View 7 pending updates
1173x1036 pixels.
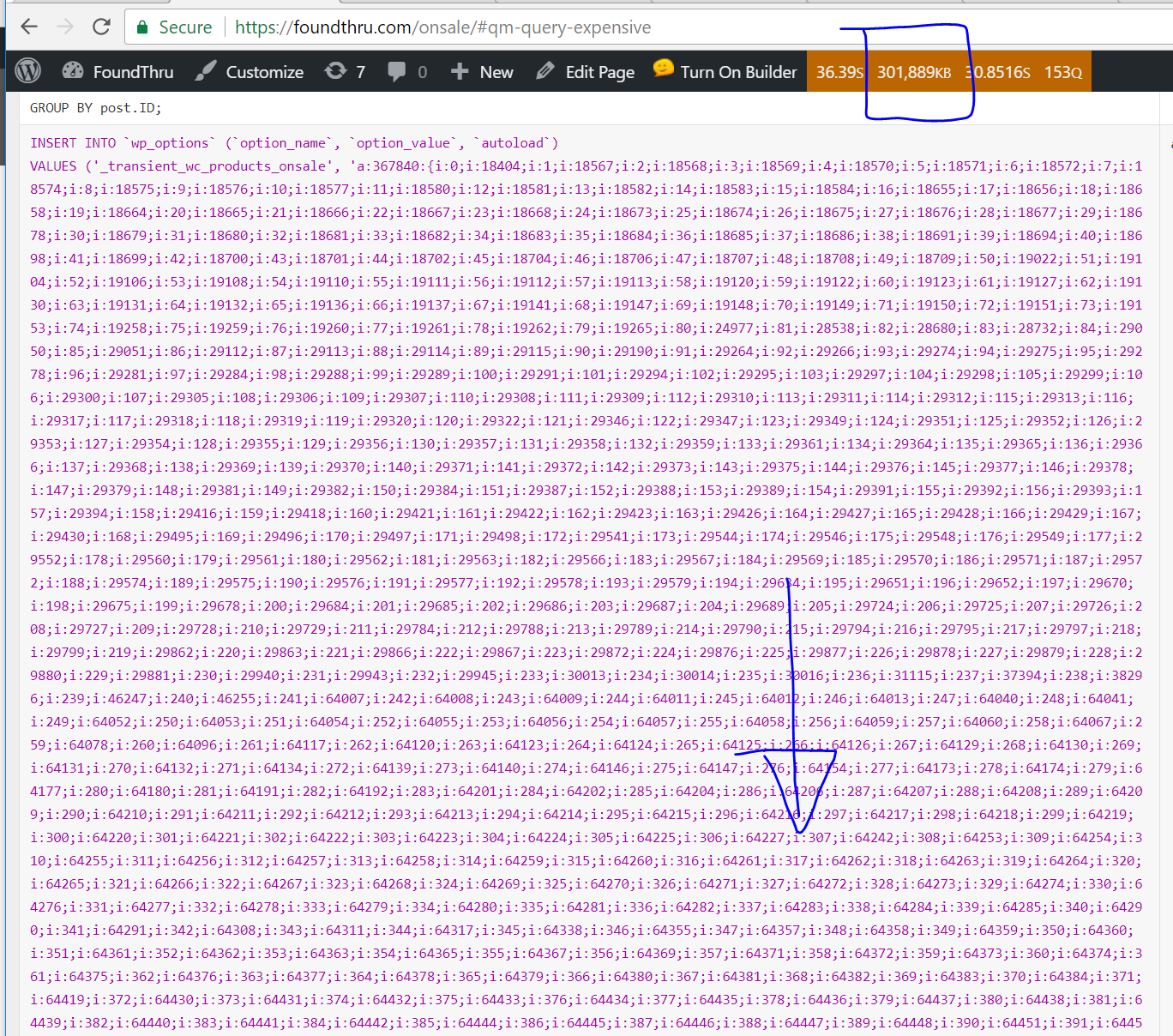point(346,72)
